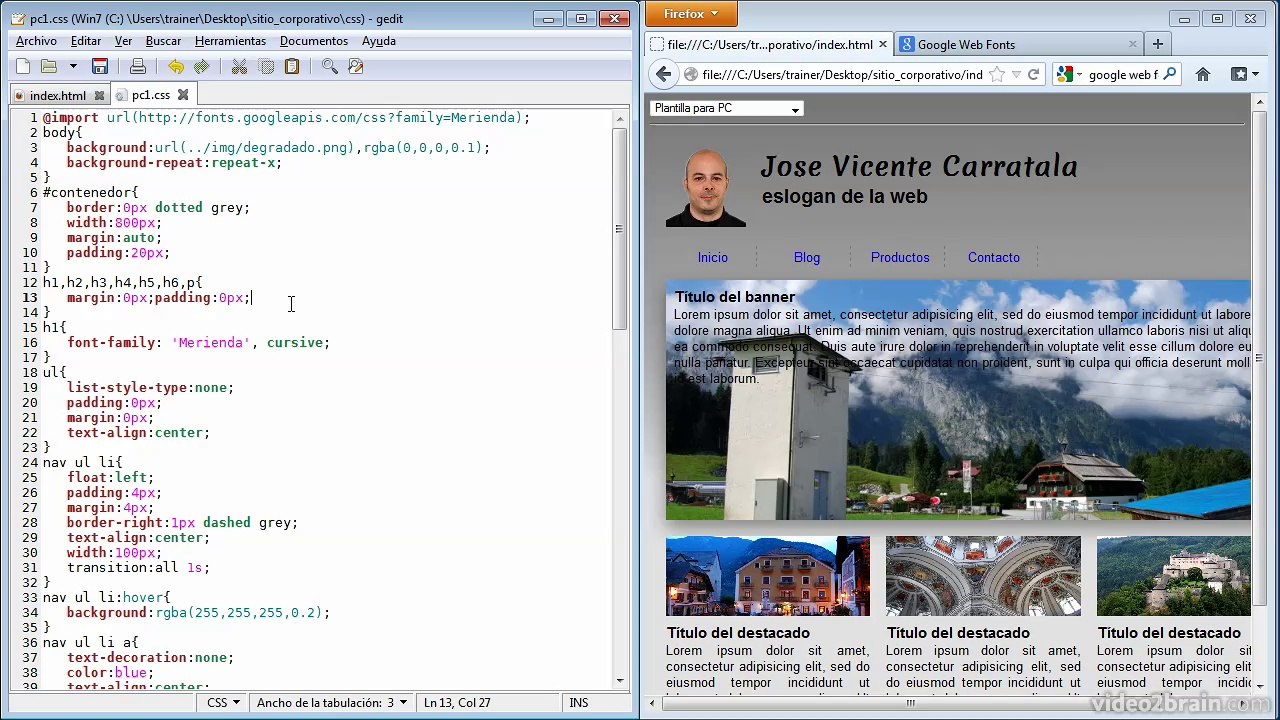1280x720 pixels.
Task: Click the Firefox address bar URL
Action: coord(842,75)
